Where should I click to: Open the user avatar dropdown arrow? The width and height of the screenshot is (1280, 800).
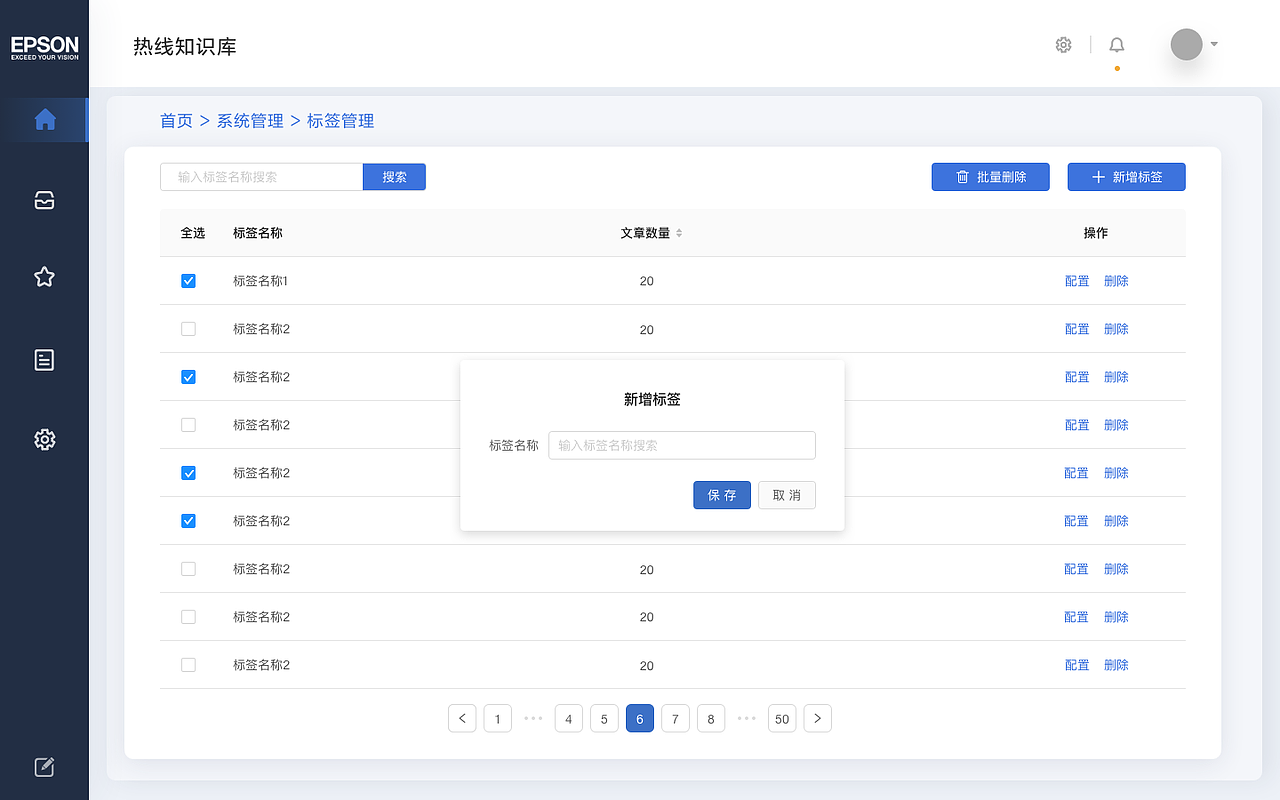click(1212, 44)
